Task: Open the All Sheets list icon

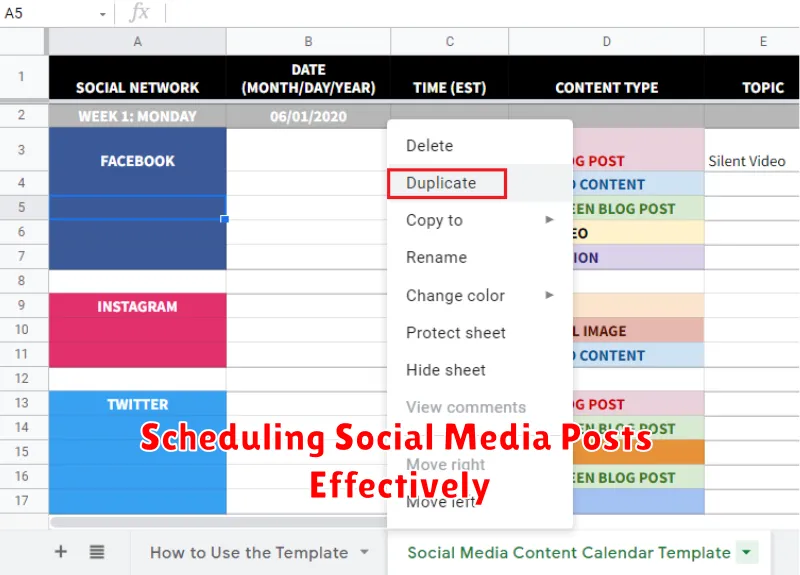Action: coord(97,552)
